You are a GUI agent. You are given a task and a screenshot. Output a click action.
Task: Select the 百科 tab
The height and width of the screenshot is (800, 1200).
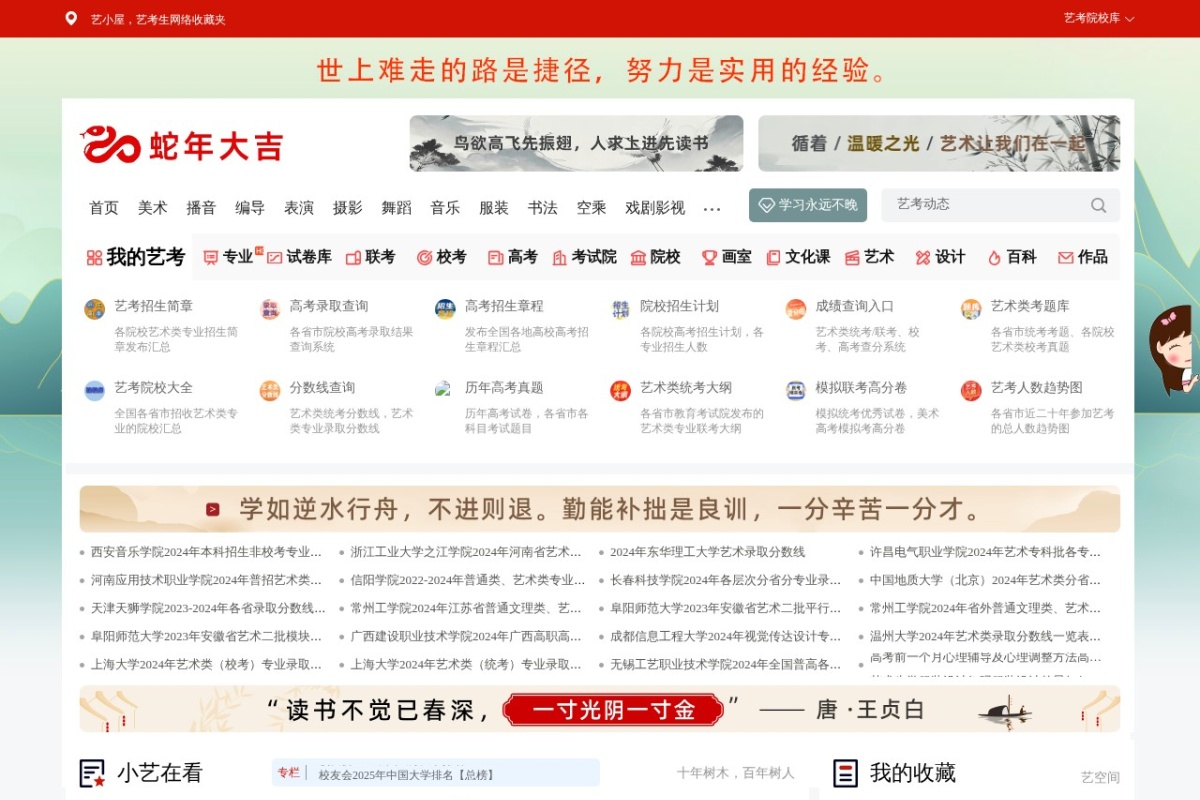1012,257
